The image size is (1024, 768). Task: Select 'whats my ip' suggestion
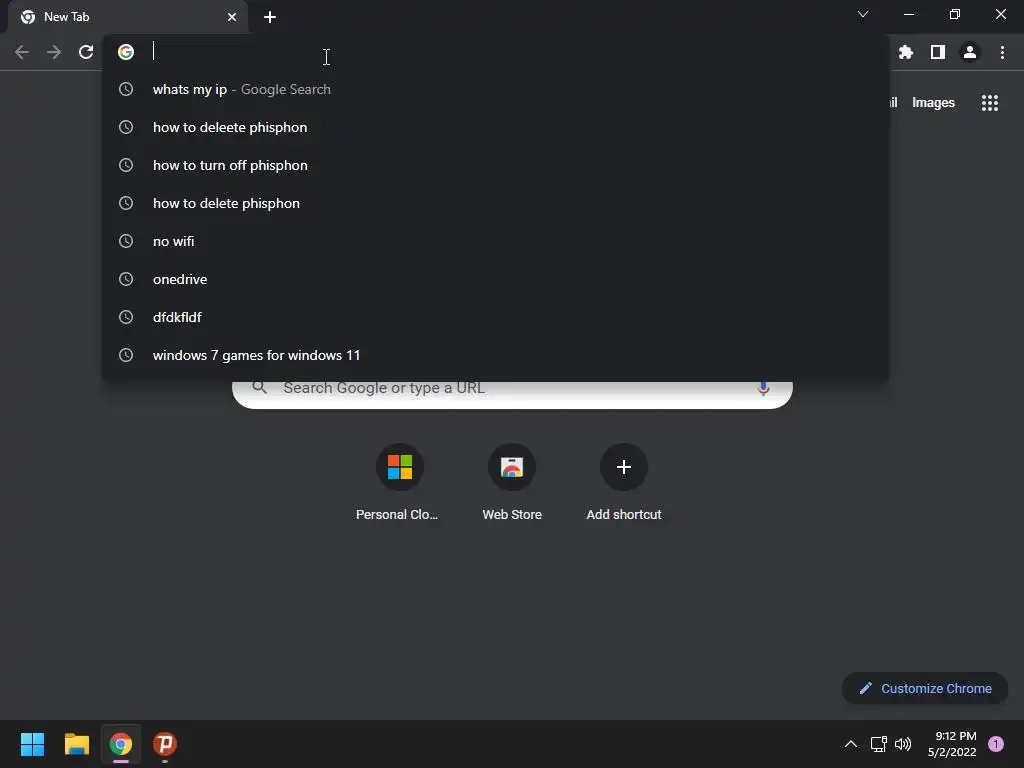click(496, 89)
